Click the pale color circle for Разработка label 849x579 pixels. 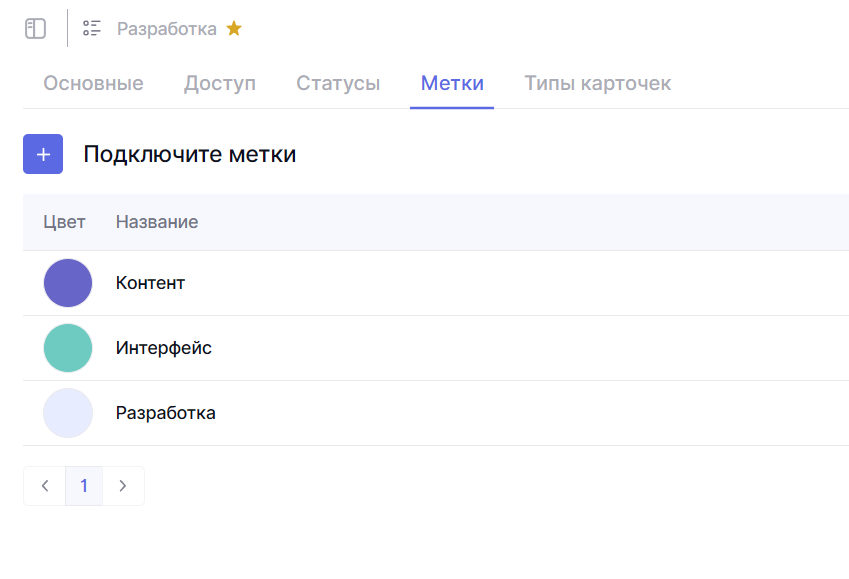pyautogui.click(x=68, y=413)
